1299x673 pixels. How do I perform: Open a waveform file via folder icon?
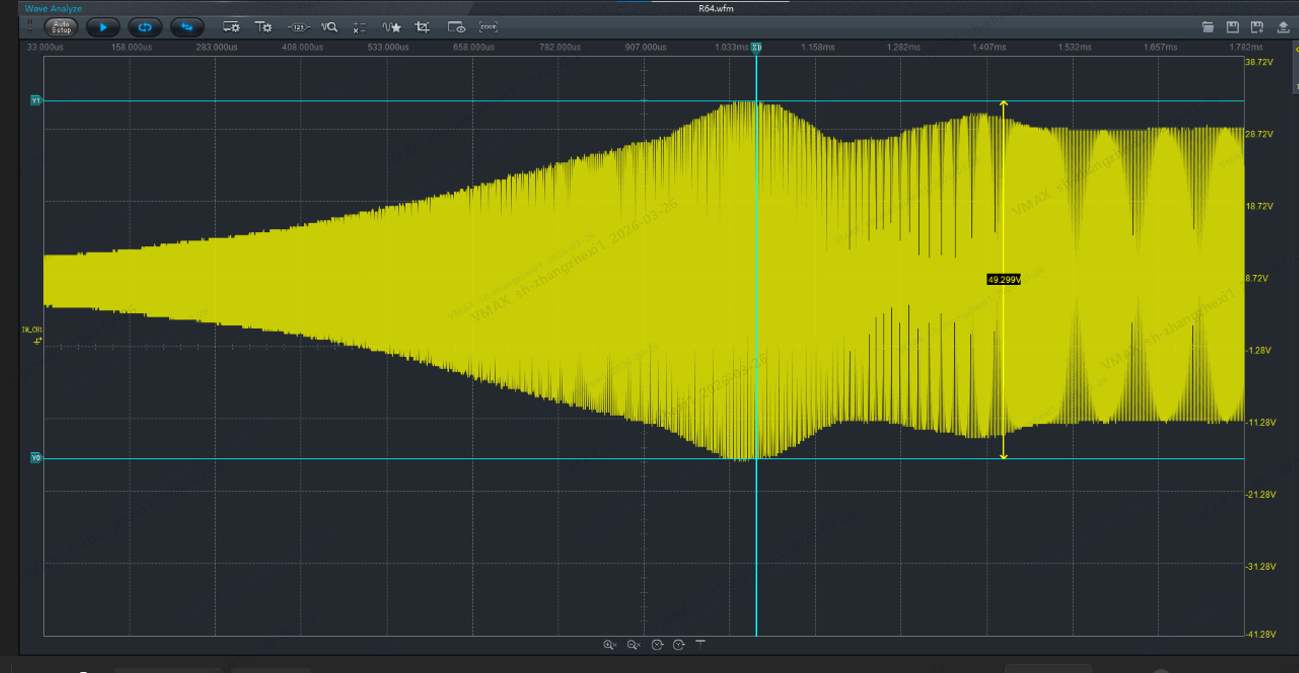click(1208, 27)
